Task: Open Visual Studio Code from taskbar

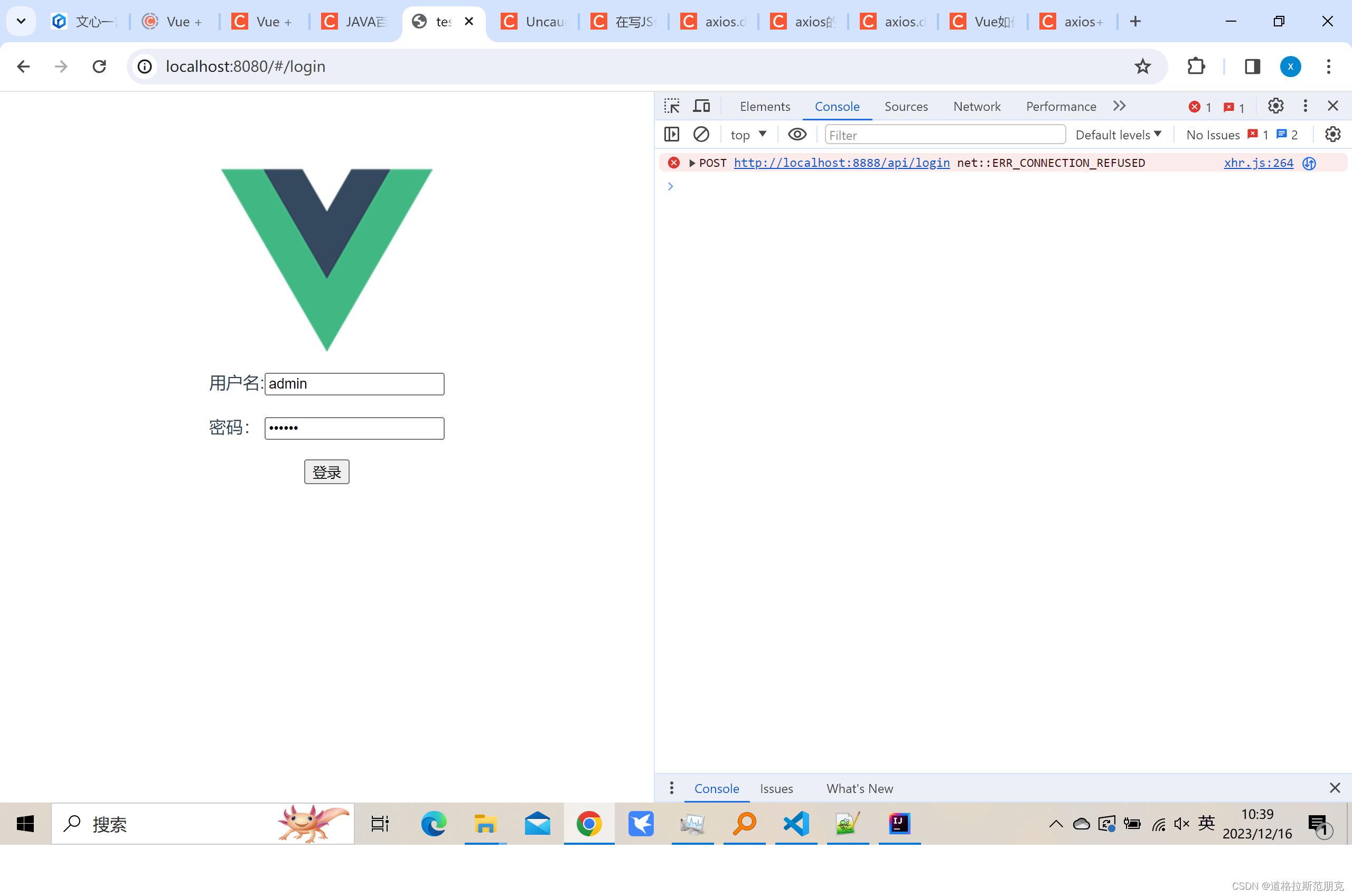Action: point(796,824)
